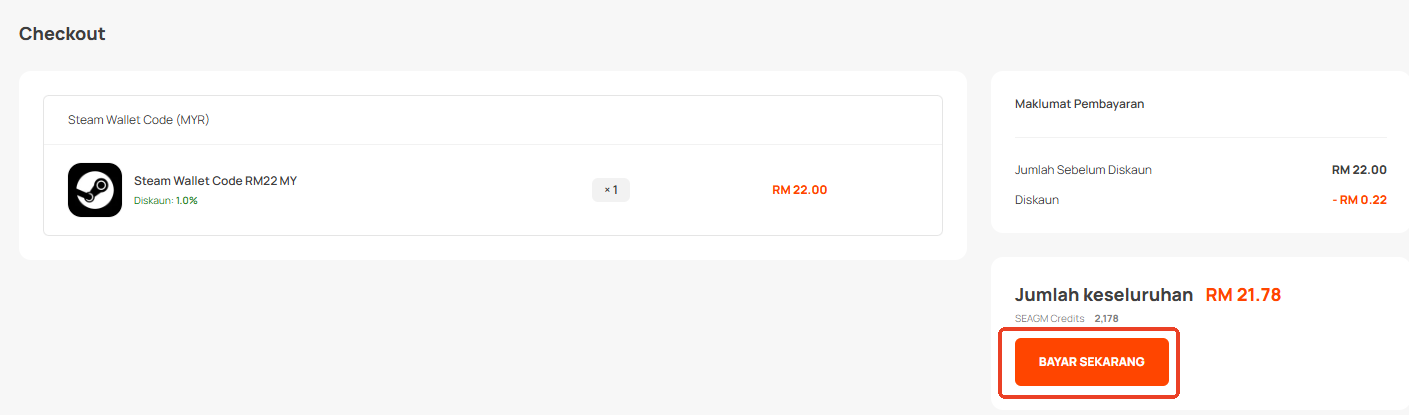Click the ×1 quantity badge
Screen dimensions: 1409x415
(611, 190)
